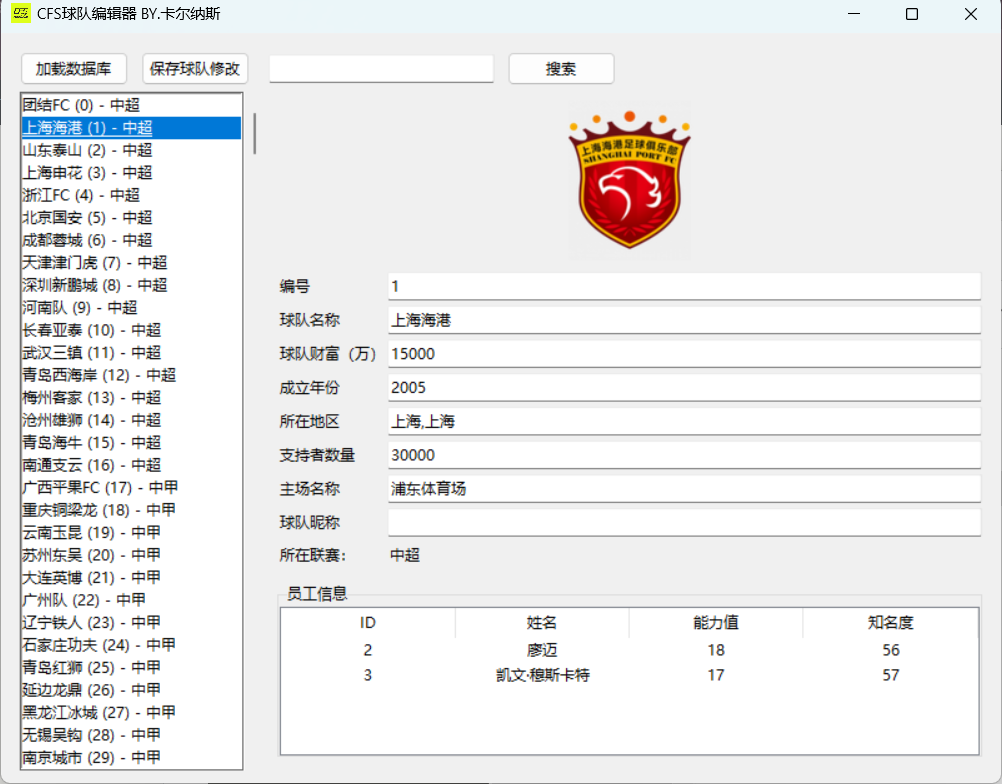Click the 能力值 column header

pos(716,622)
